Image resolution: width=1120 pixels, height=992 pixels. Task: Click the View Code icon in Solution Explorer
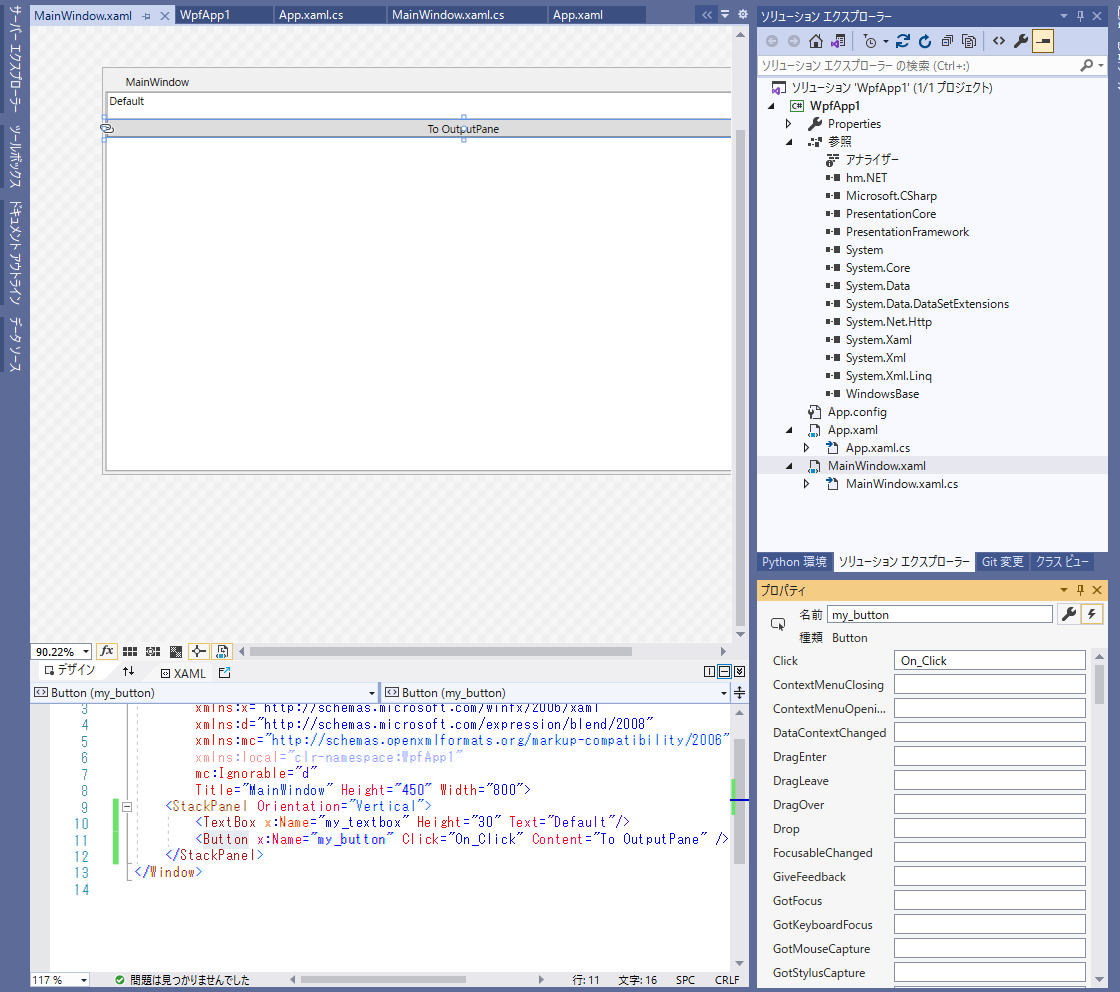click(x=998, y=42)
